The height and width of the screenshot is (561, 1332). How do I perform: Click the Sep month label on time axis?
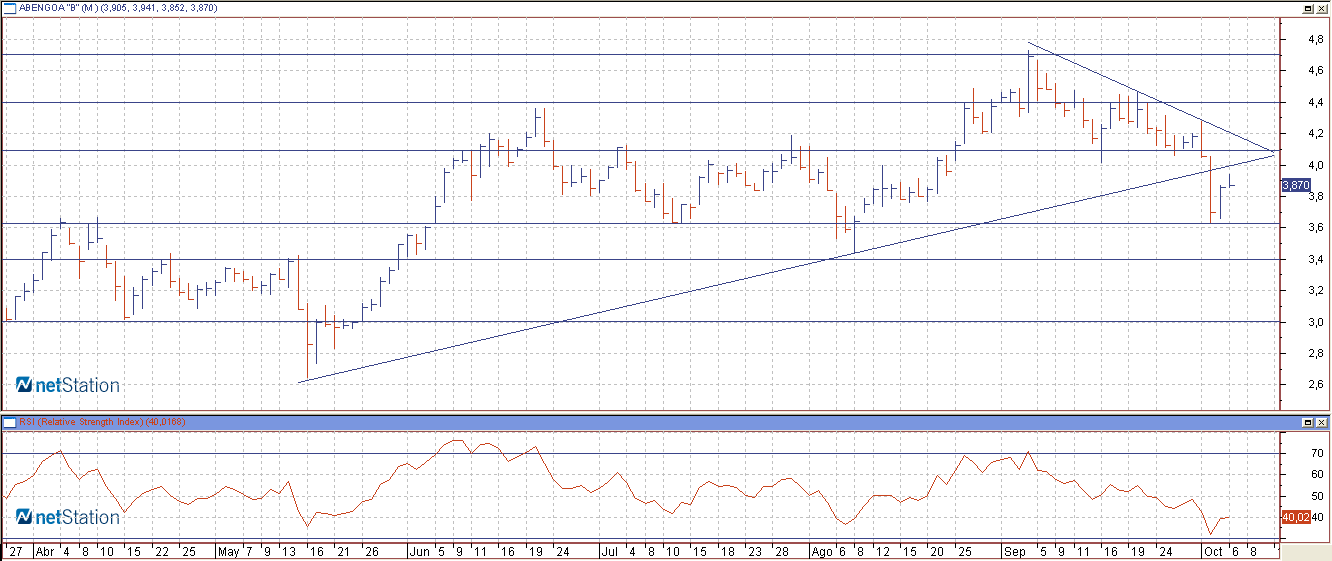(1015, 551)
